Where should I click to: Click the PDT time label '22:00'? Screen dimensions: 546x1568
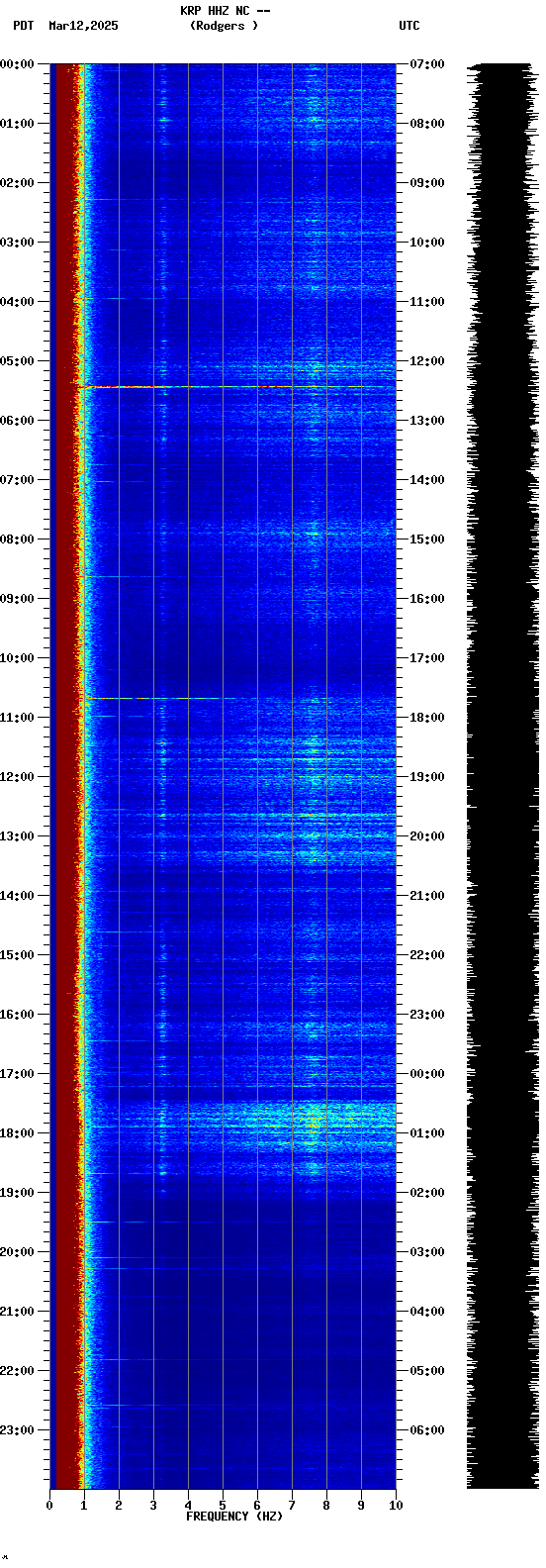coord(17,1371)
